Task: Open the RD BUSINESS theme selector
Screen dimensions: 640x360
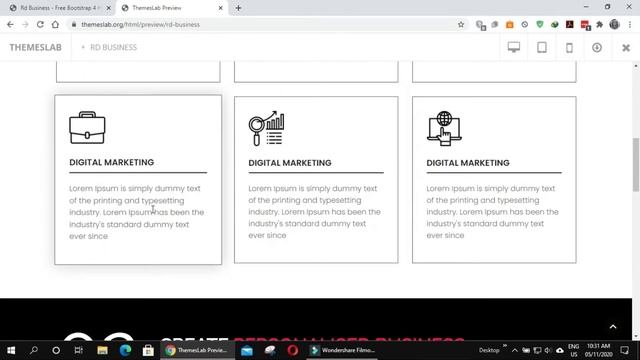Action: (109, 47)
